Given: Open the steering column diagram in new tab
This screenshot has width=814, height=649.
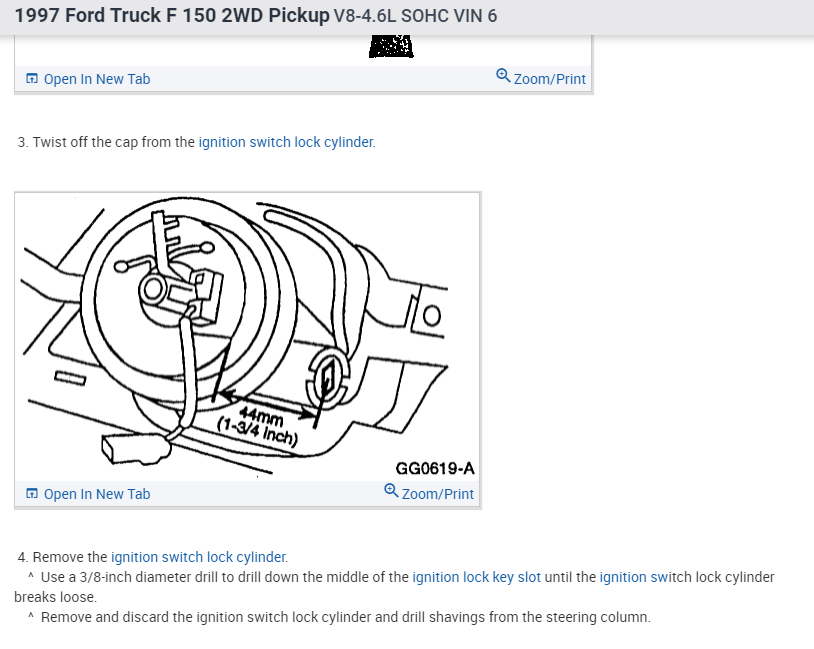Looking at the screenshot, I should click(x=88, y=494).
